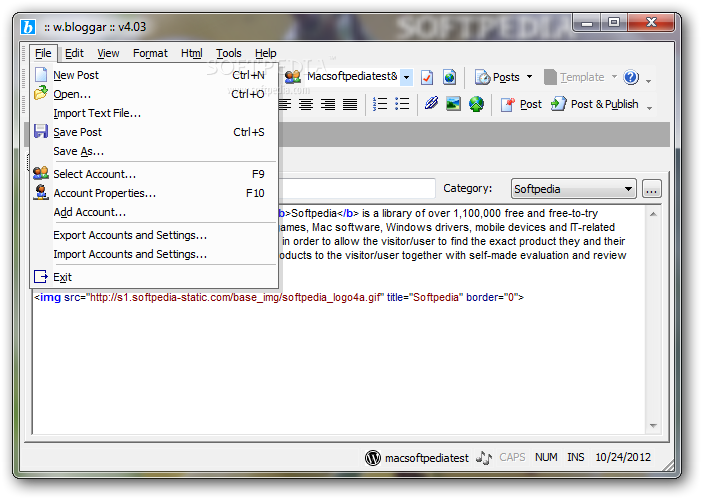Open the Tools menu

pyautogui.click(x=229, y=53)
